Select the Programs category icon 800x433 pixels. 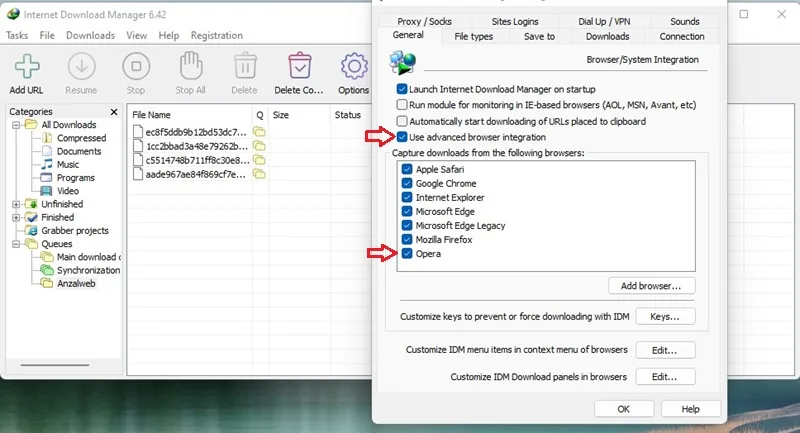(46, 177)
